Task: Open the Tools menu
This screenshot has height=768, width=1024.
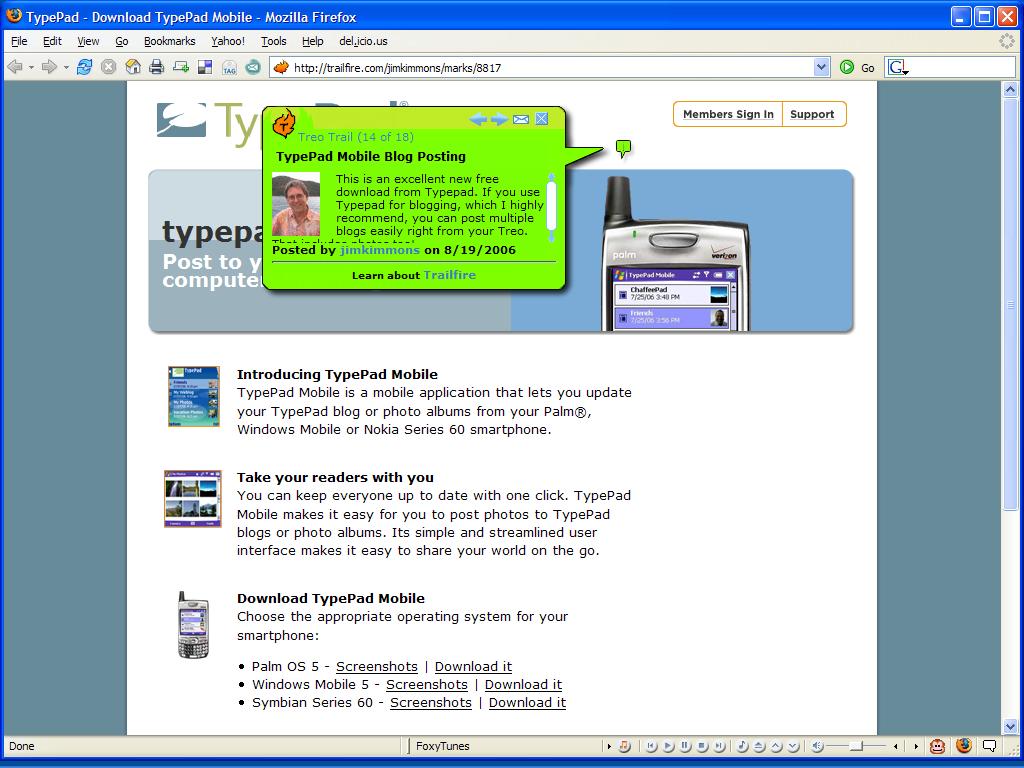Action: 273,41
